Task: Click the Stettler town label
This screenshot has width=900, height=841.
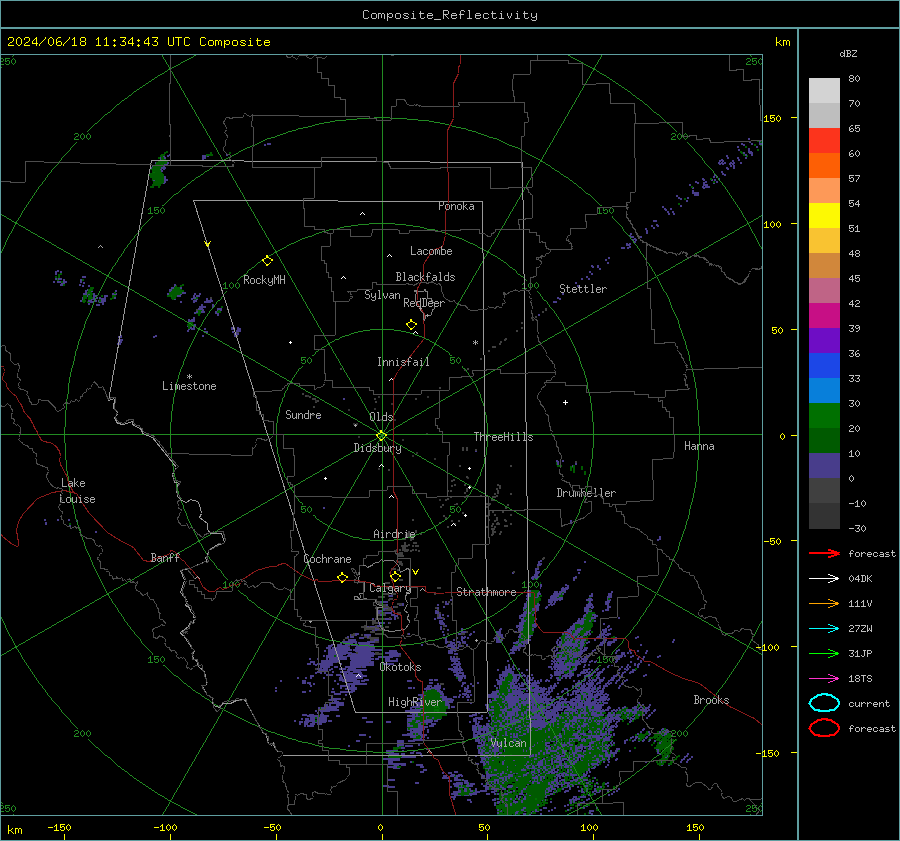Action: pos(583,289)
